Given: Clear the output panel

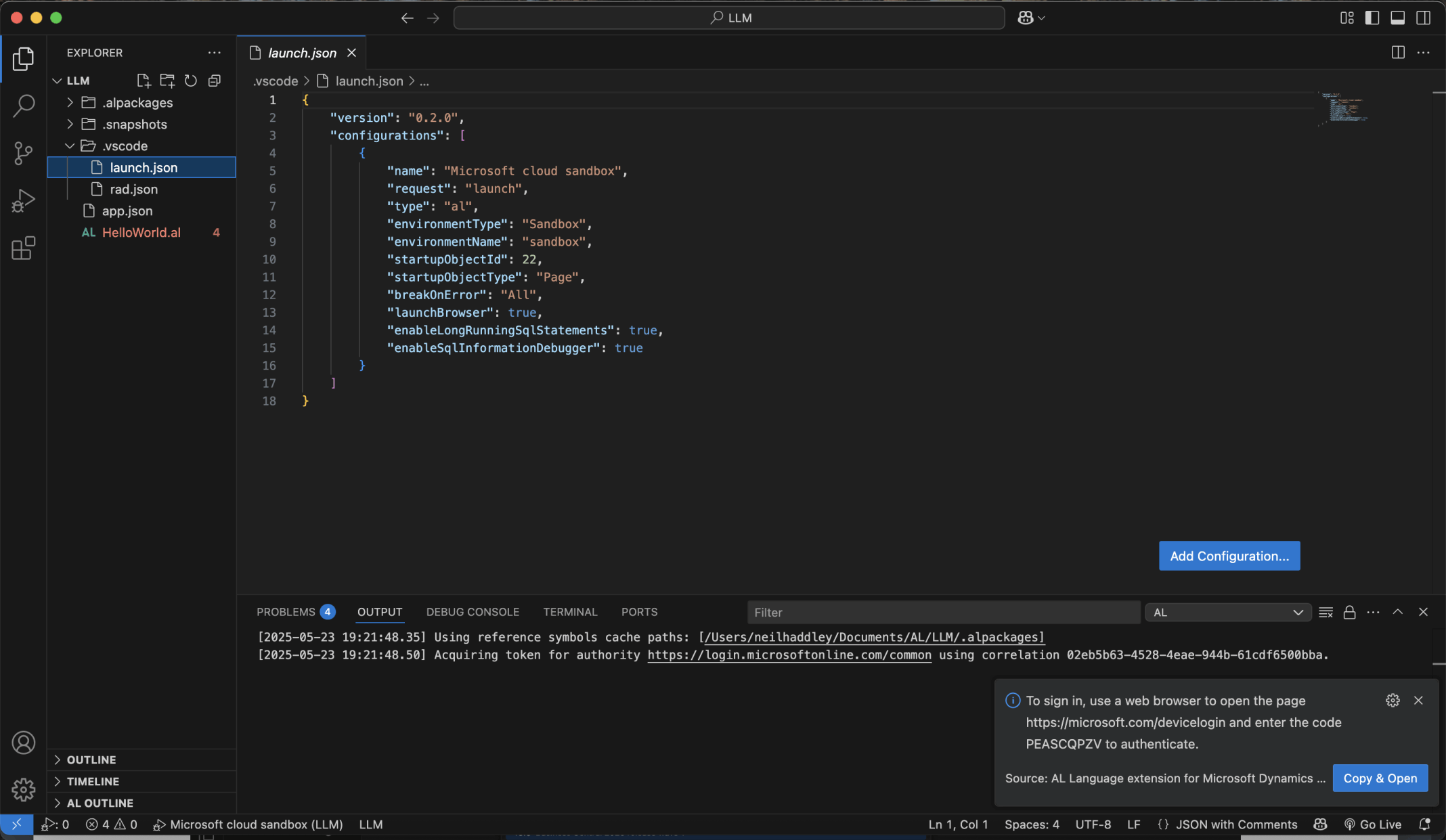Looking at the screenshot, I should point(1325,612).
